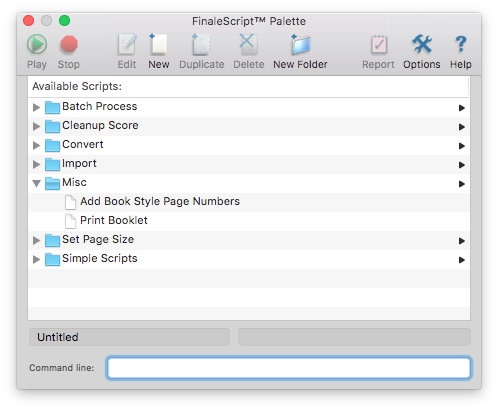The width and height of the screenshot is (498, 410).
Task: Expand the Simple Scripts folder triangle
Action: 36,259
